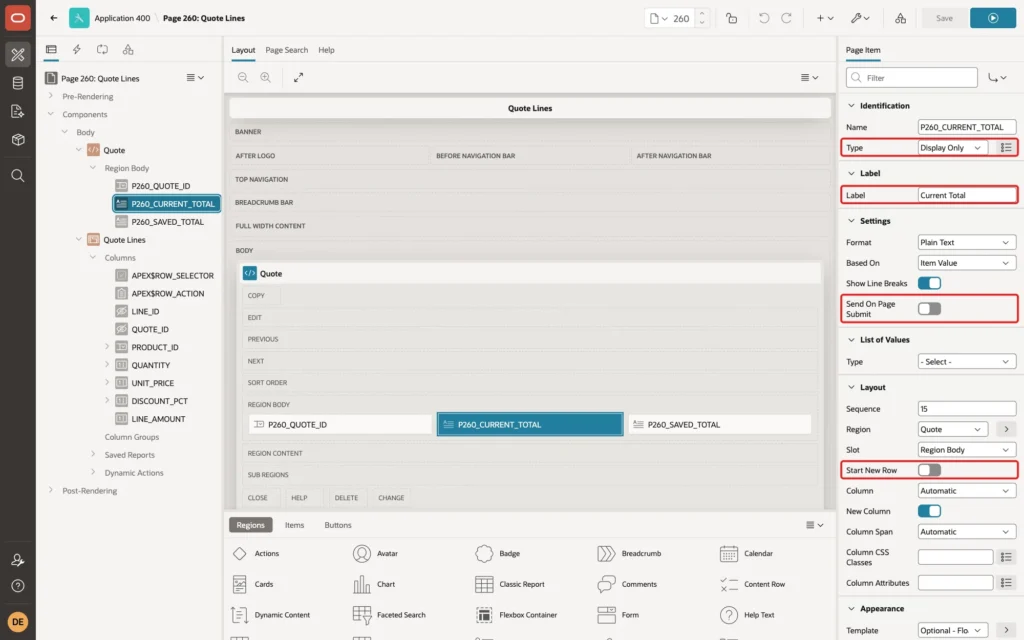
Task: Open the Dynamic Actions lightning tab
Action: [x=76, y=50]
